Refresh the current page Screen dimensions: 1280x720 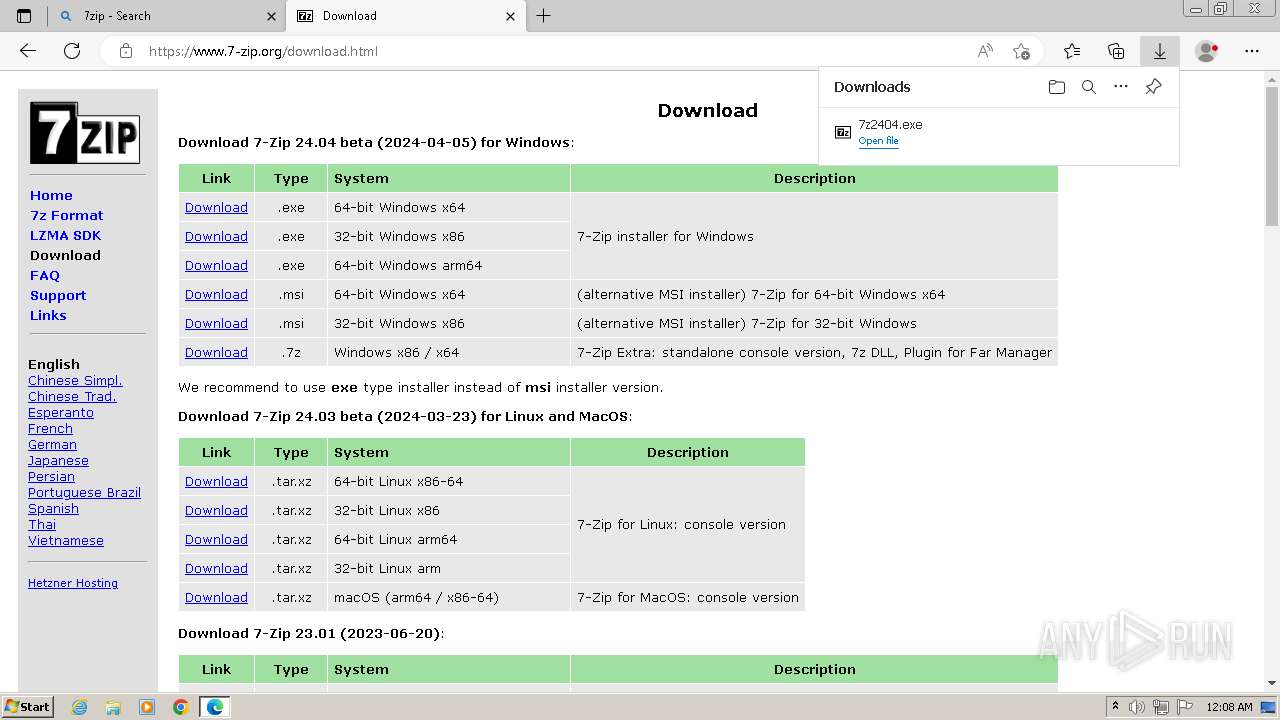[x=72, y=51]
